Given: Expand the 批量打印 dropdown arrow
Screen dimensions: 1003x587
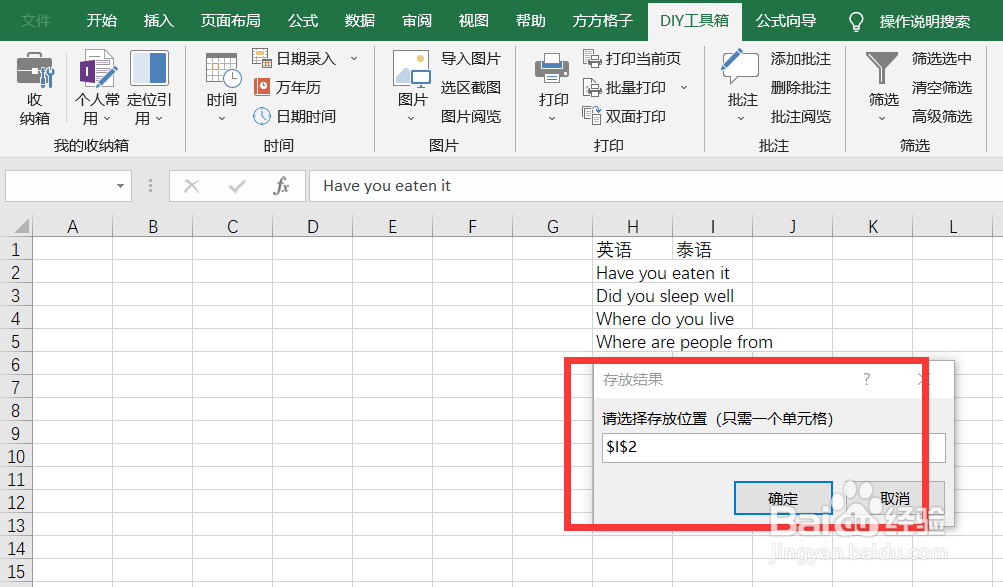Looking at the screenshot, I should point(684,87).
